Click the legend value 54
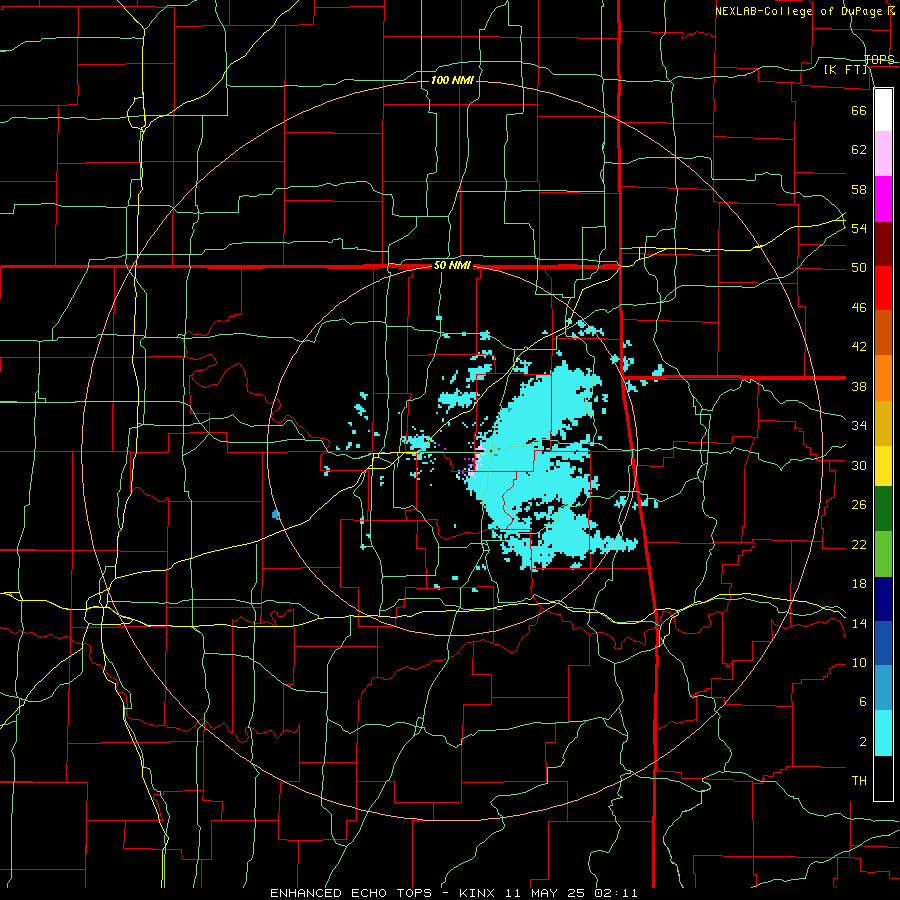Image resolution: width=900 pixels, height=900 pixels. click(x=859, y=228)
